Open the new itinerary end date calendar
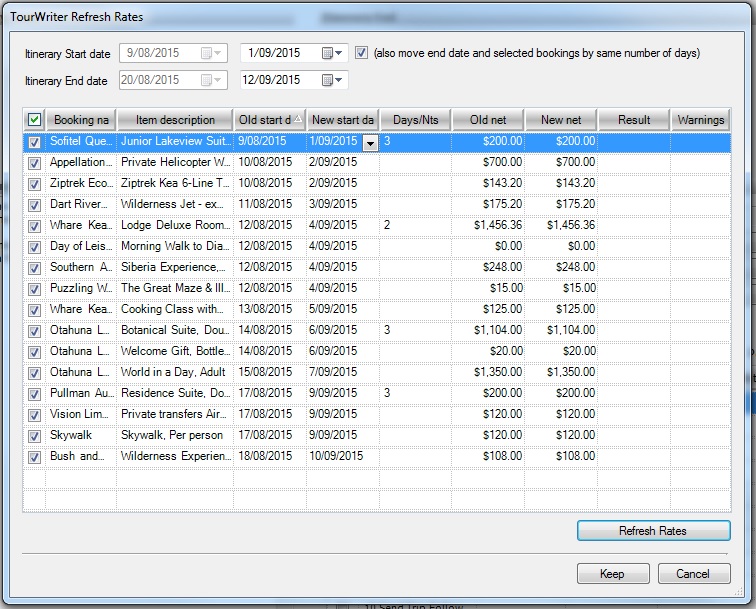756x609 pixels. pyautogui.click(x=332, y=80)
